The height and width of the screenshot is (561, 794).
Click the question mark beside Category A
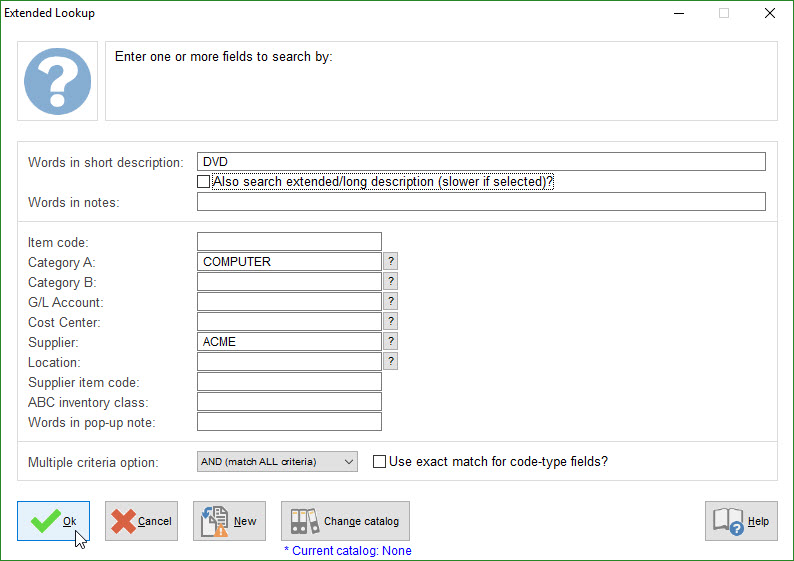point(391,261)
